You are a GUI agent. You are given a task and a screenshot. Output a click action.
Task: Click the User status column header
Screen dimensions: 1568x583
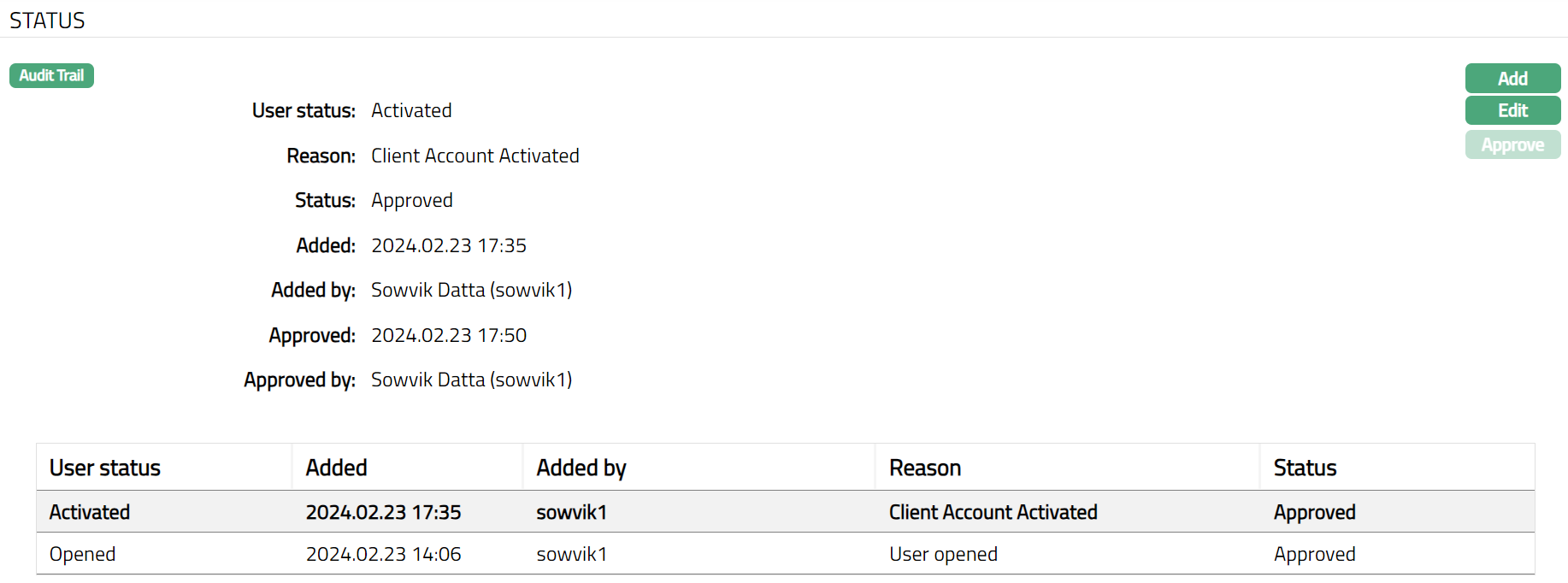105,468
